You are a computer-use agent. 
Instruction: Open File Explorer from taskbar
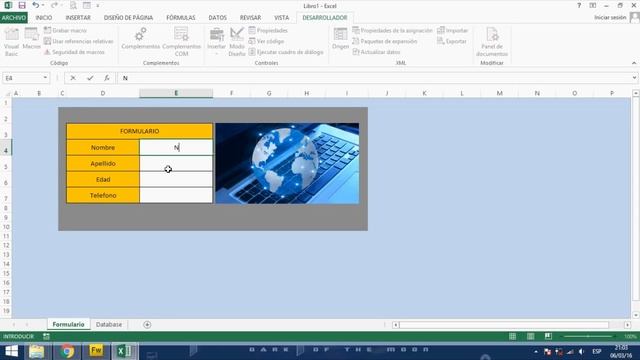tap(37, 351)
